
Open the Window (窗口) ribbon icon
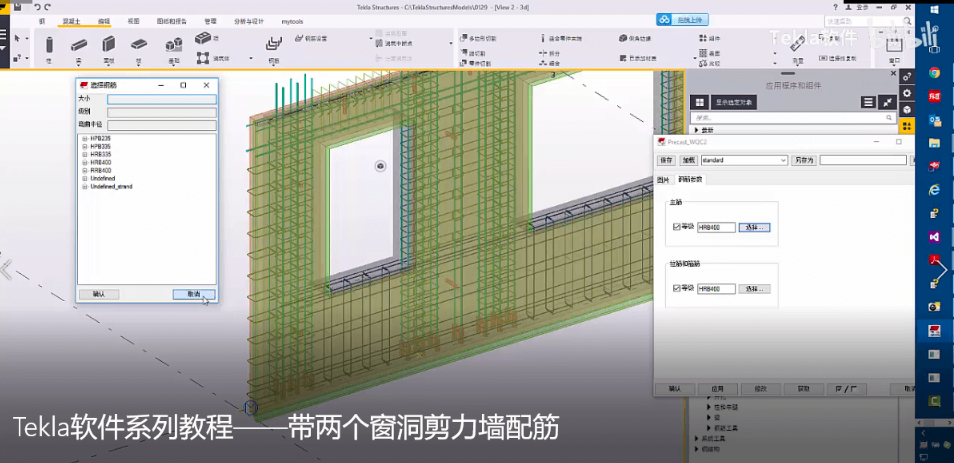tap(894, 44)
